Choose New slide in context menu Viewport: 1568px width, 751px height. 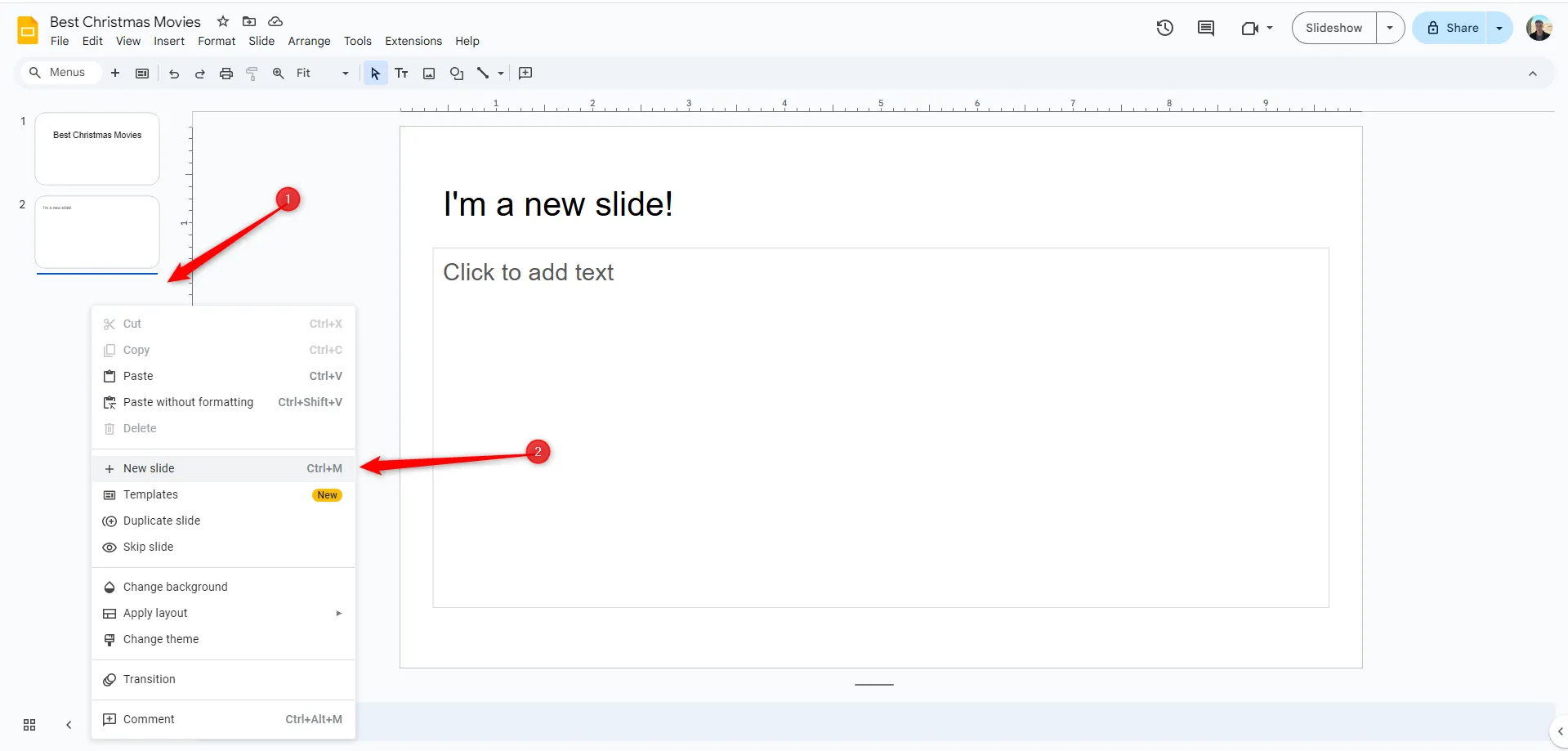[x=223, y=468]
